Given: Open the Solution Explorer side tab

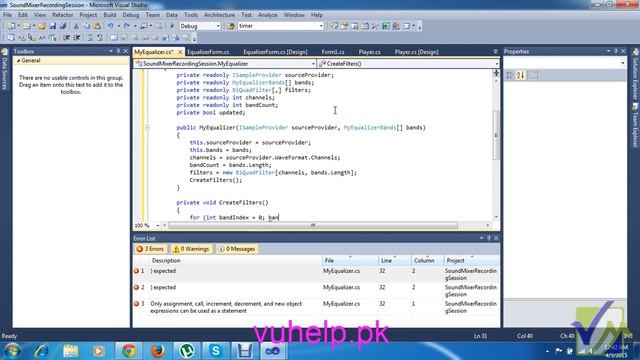Looking at the screenshot, I should 636,75.
